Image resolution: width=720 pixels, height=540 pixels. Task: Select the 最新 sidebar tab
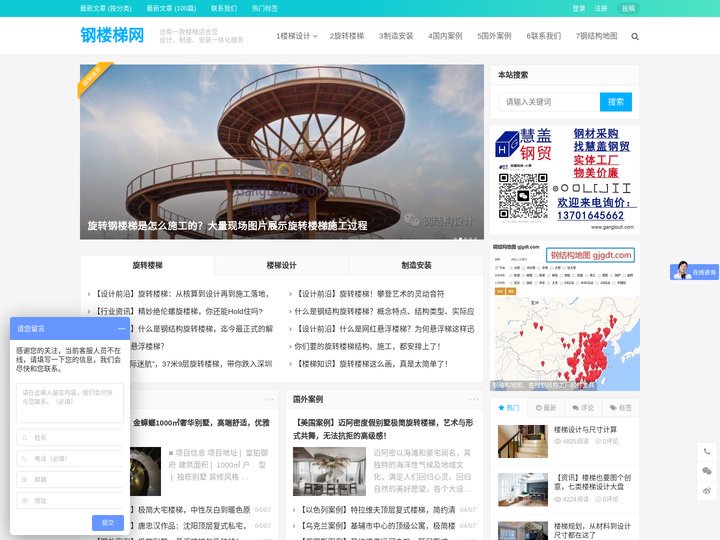click(x=546, y=408)
